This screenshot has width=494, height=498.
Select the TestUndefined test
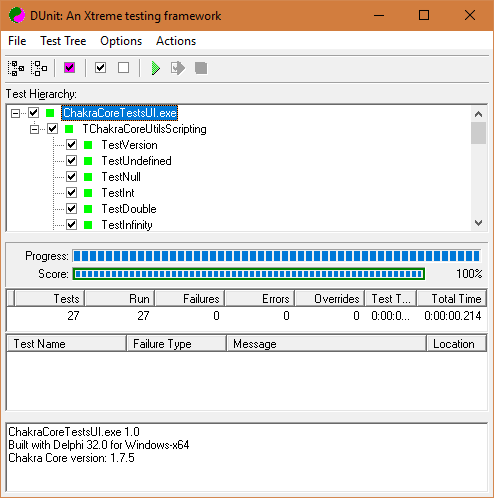[136, 161]
